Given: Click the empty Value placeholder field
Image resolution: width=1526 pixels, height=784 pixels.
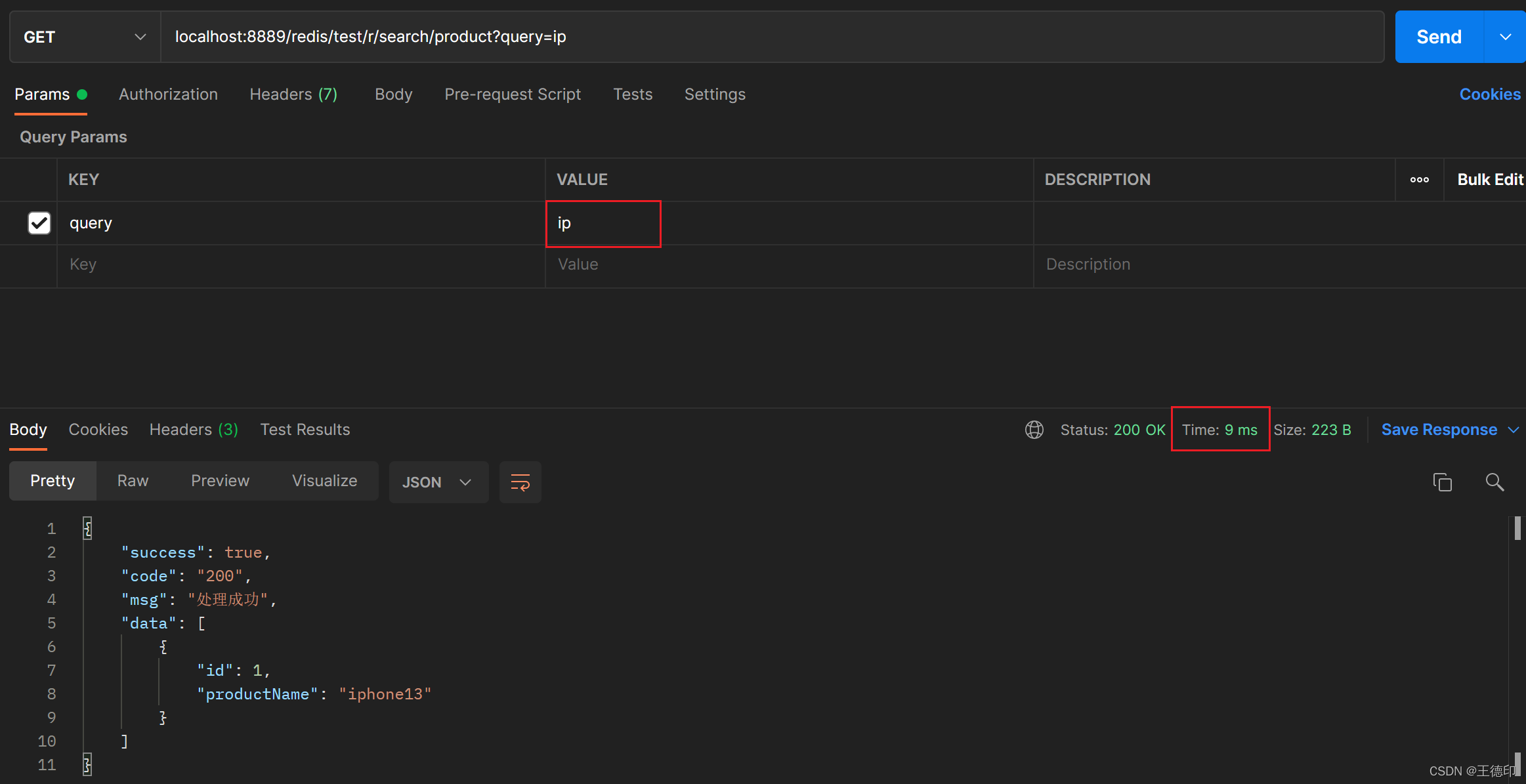Looking at the screenshot, I should (789, 265).
